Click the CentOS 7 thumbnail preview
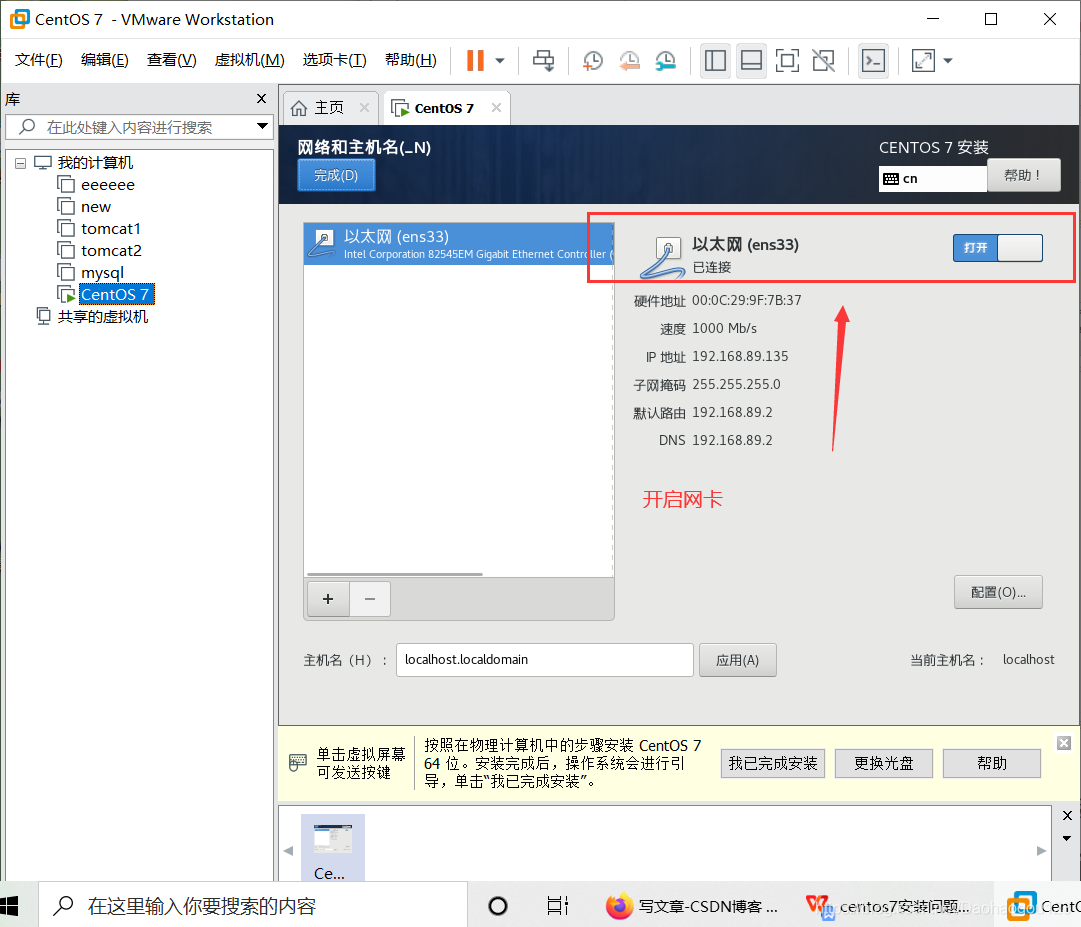 (x=333, y=847)
